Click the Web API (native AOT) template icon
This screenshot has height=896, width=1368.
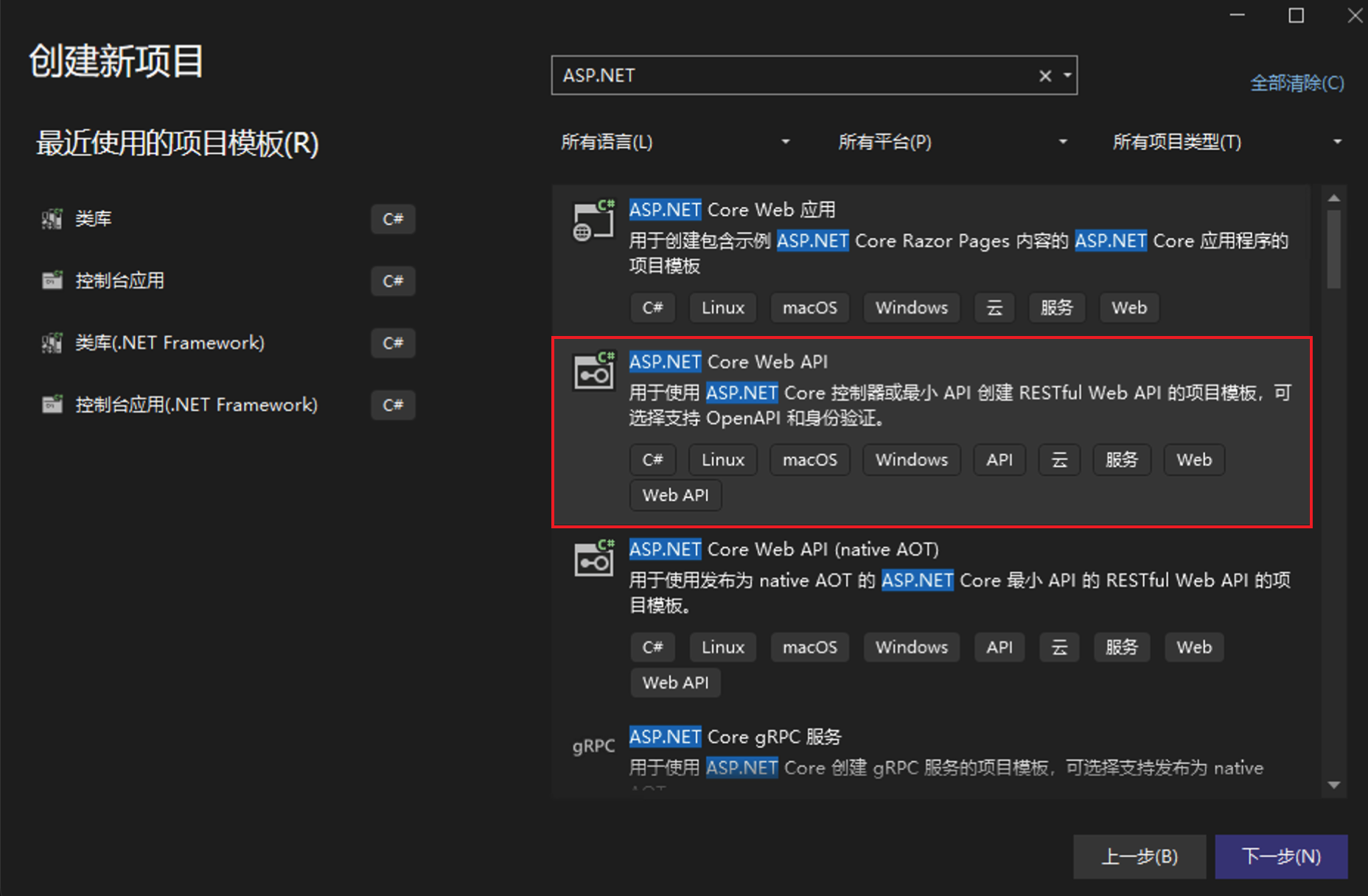593,560
